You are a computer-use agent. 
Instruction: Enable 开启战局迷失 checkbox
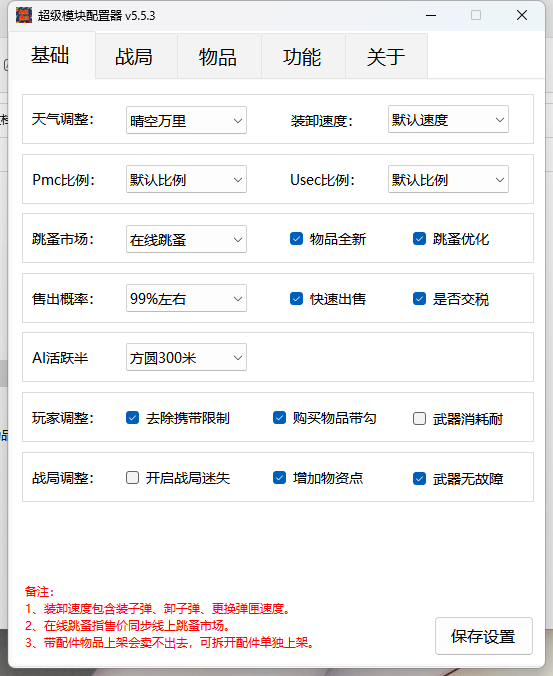tap(132, 478)
